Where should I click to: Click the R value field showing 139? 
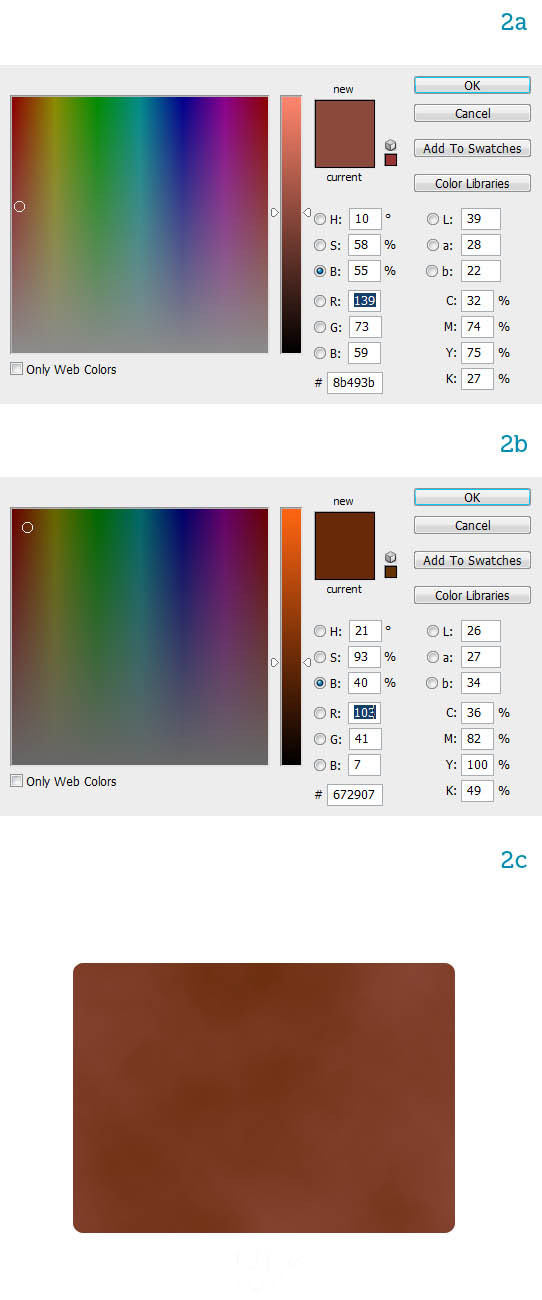tap(365, 301)
